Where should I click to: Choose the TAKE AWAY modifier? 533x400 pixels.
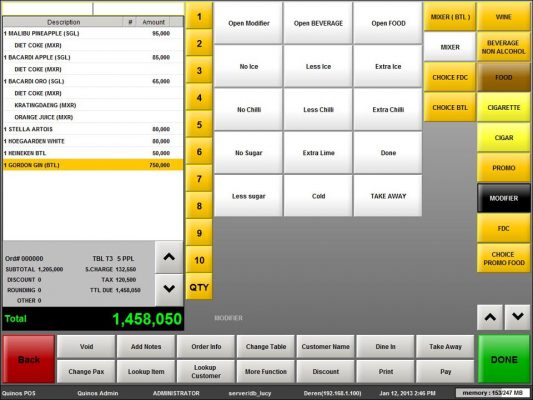click(x=388, y=196)
